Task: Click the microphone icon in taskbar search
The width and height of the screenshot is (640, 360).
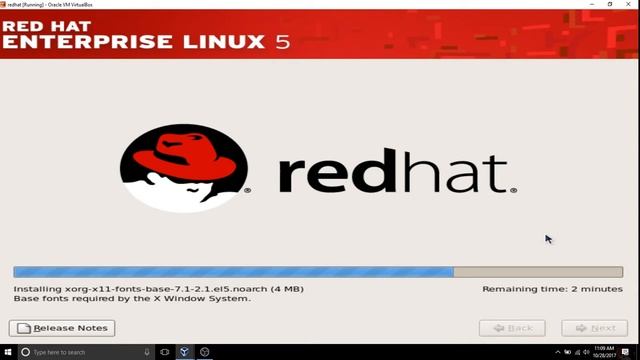Action: pyautogui.click(x=147, y=352)
